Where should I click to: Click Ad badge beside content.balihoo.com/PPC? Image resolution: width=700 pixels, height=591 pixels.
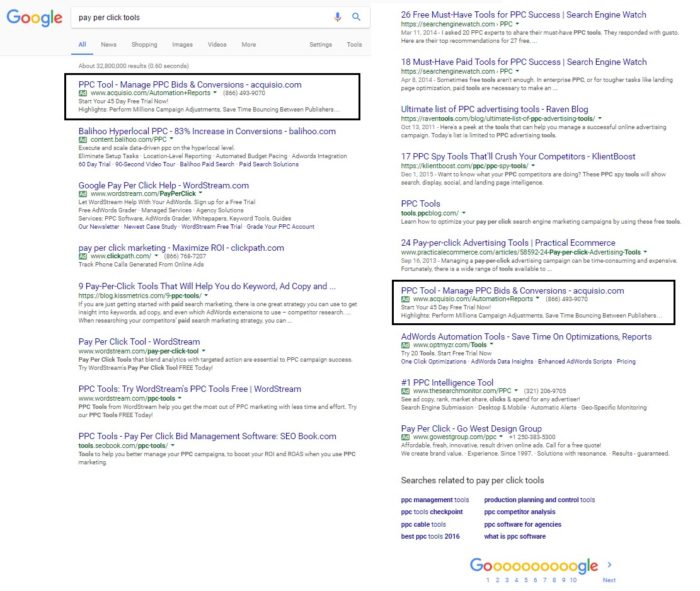click(x=83, y=140)
